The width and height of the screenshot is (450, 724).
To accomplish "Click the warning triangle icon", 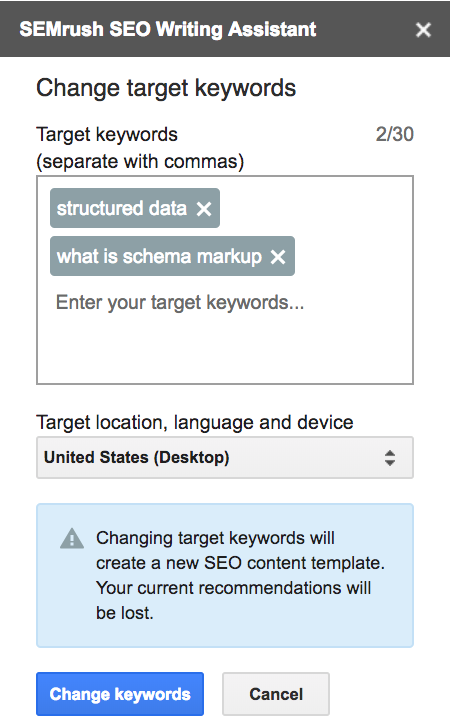I will point(72,538).
